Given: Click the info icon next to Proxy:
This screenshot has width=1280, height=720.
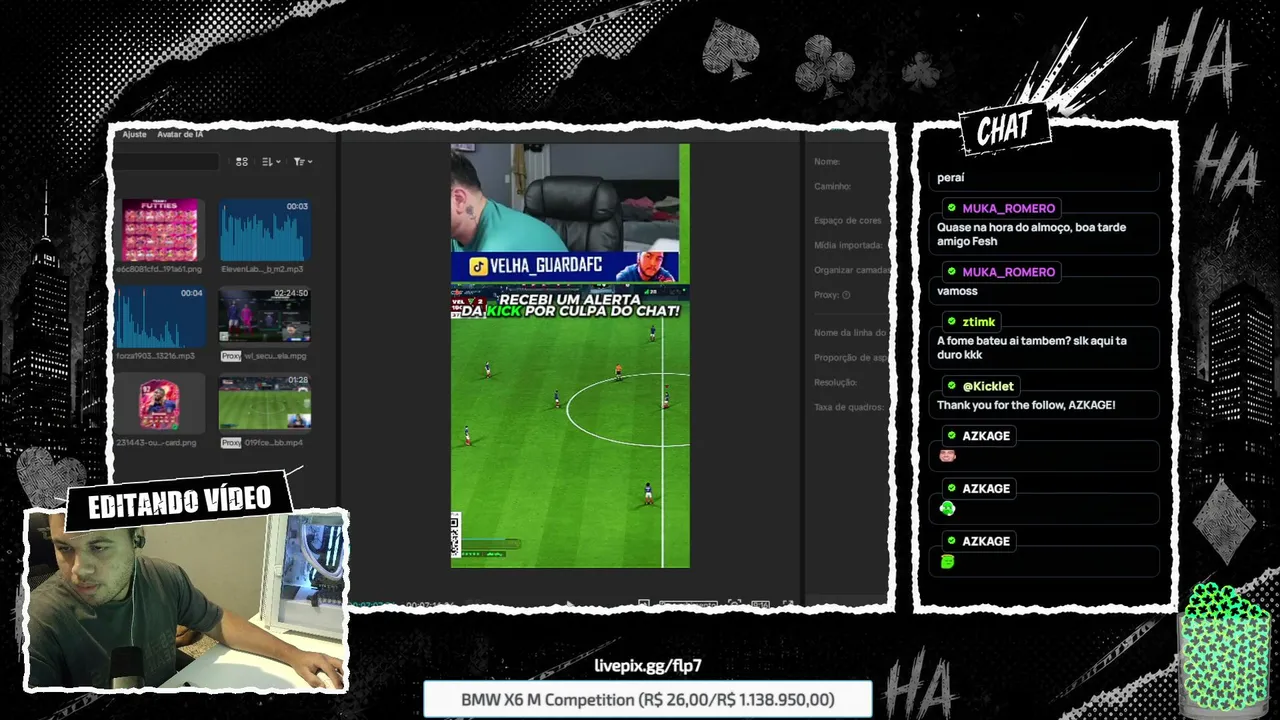Looking at the screenshot, I should click(846, 295).
